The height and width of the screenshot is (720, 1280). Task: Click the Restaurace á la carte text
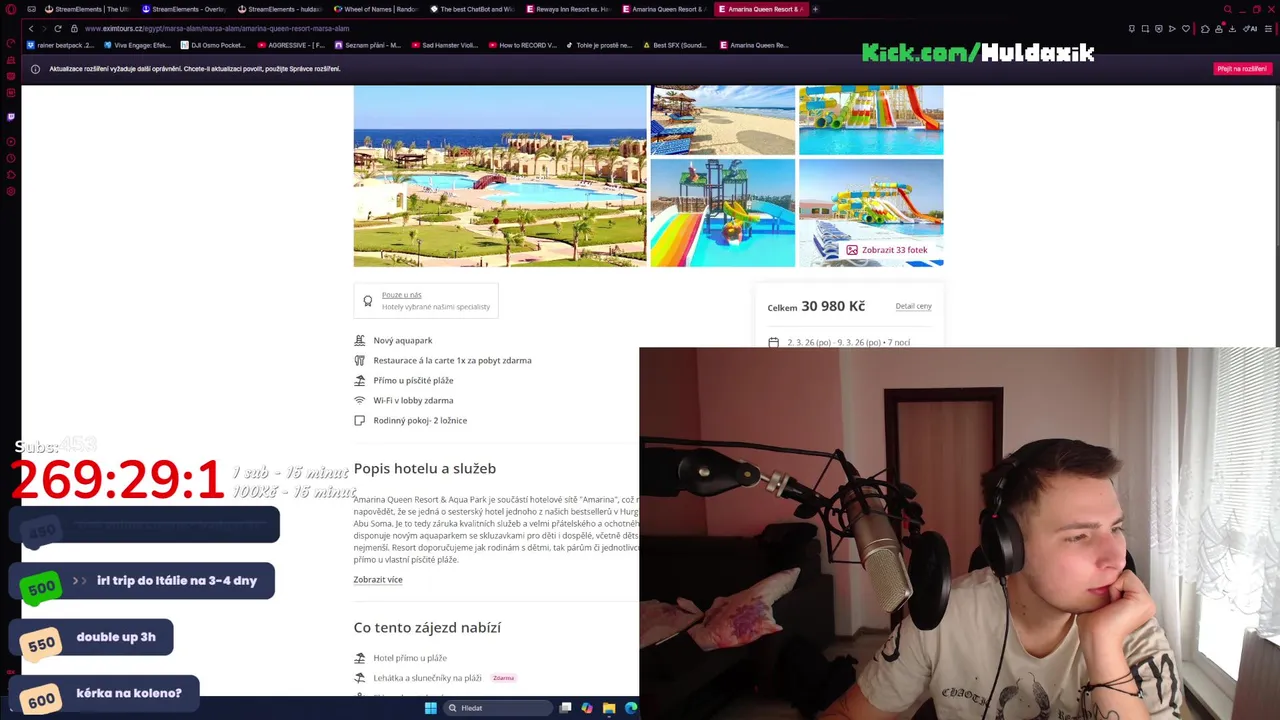pos(452,360)
